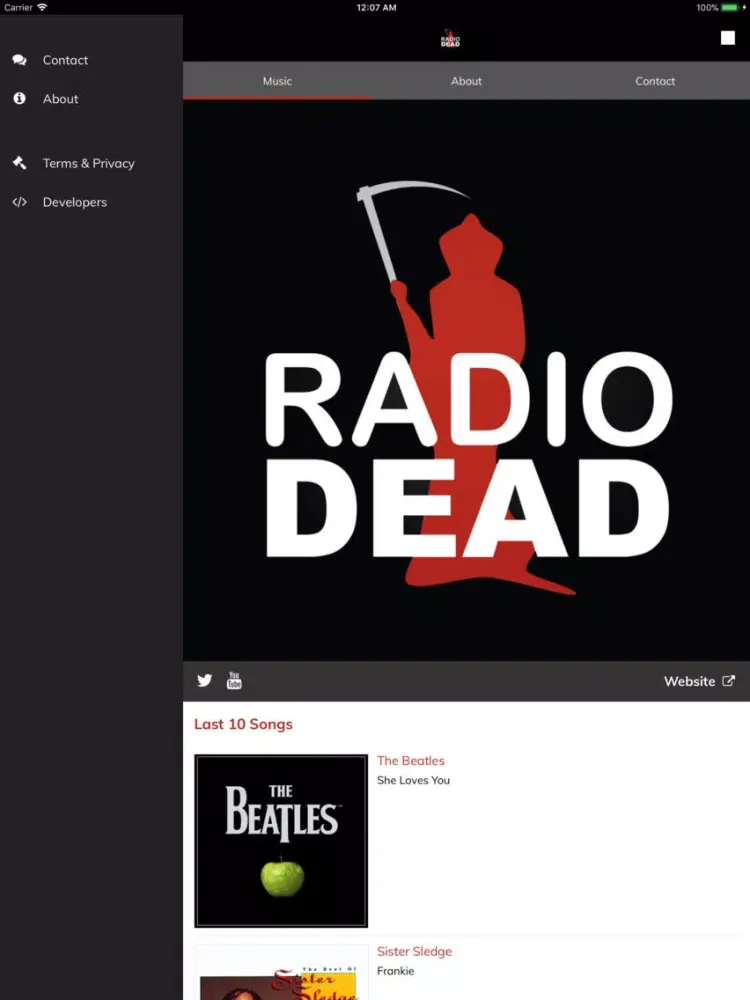Select artist name Sister Sledge
This screenshot has height=1000, width=750.
[x=415, y=951]
